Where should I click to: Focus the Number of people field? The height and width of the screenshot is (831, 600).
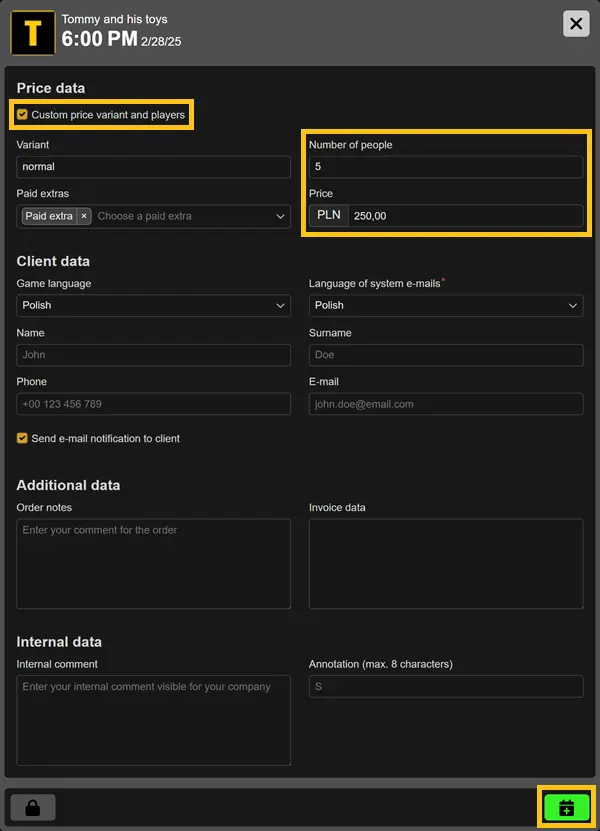pos(445,167)
